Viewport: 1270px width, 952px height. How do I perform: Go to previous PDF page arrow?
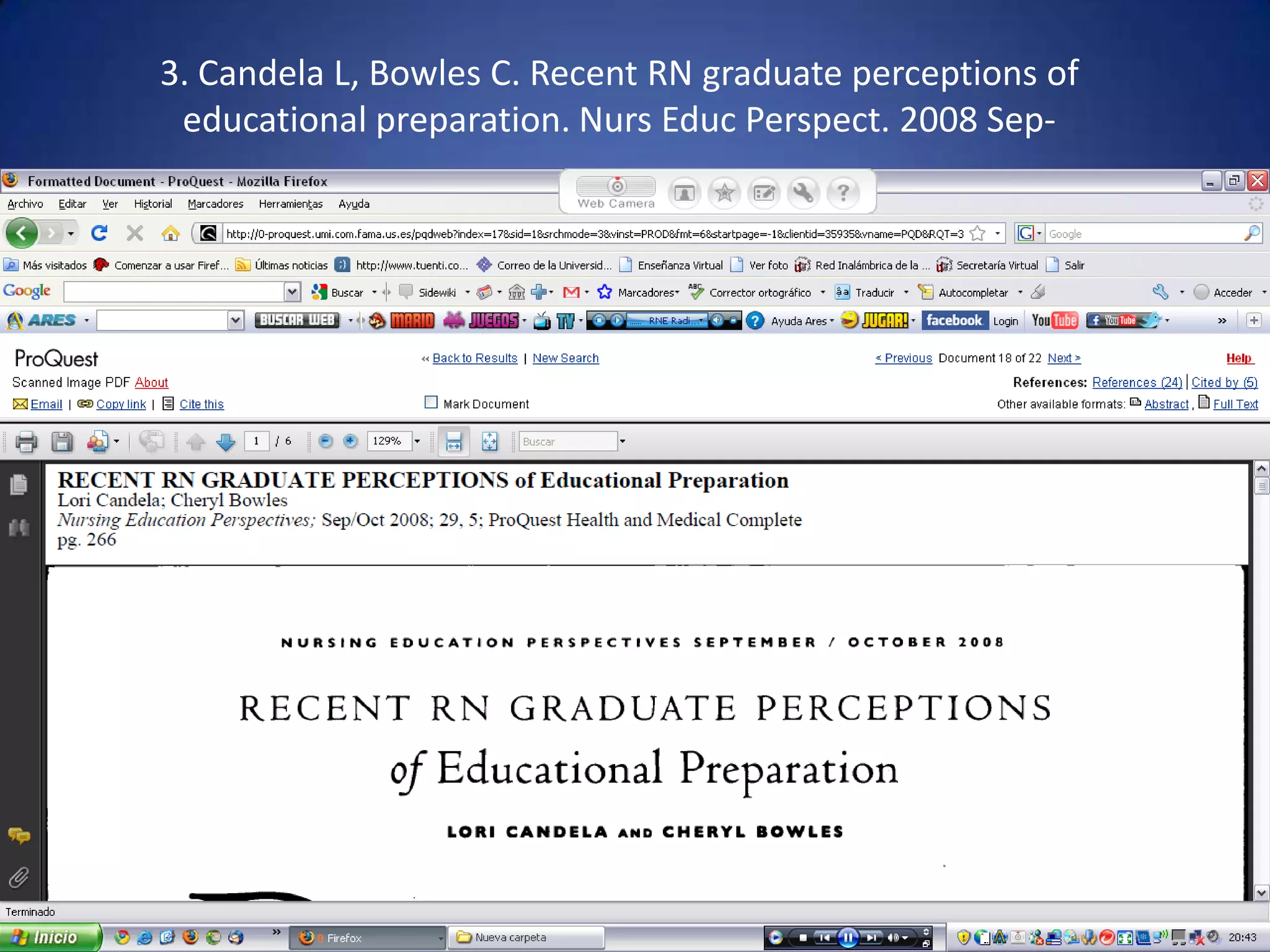(x=196, y=441)
